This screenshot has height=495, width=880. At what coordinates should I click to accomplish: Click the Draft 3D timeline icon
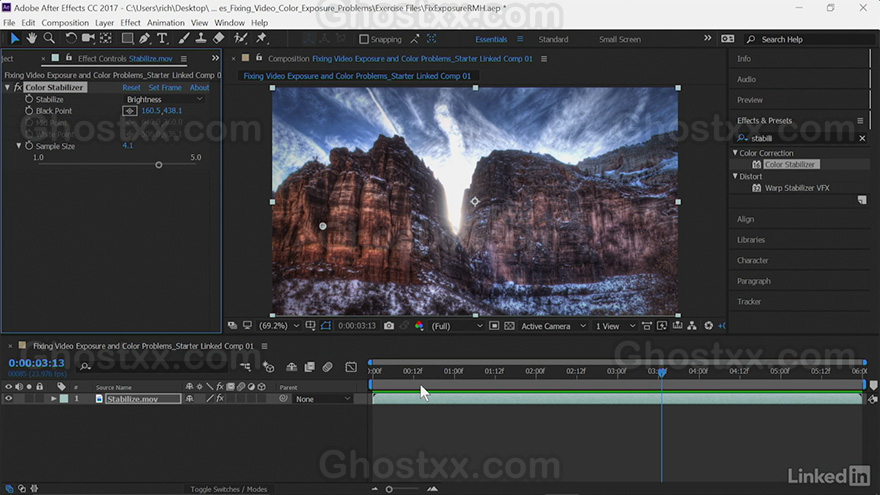pos(269,367)
